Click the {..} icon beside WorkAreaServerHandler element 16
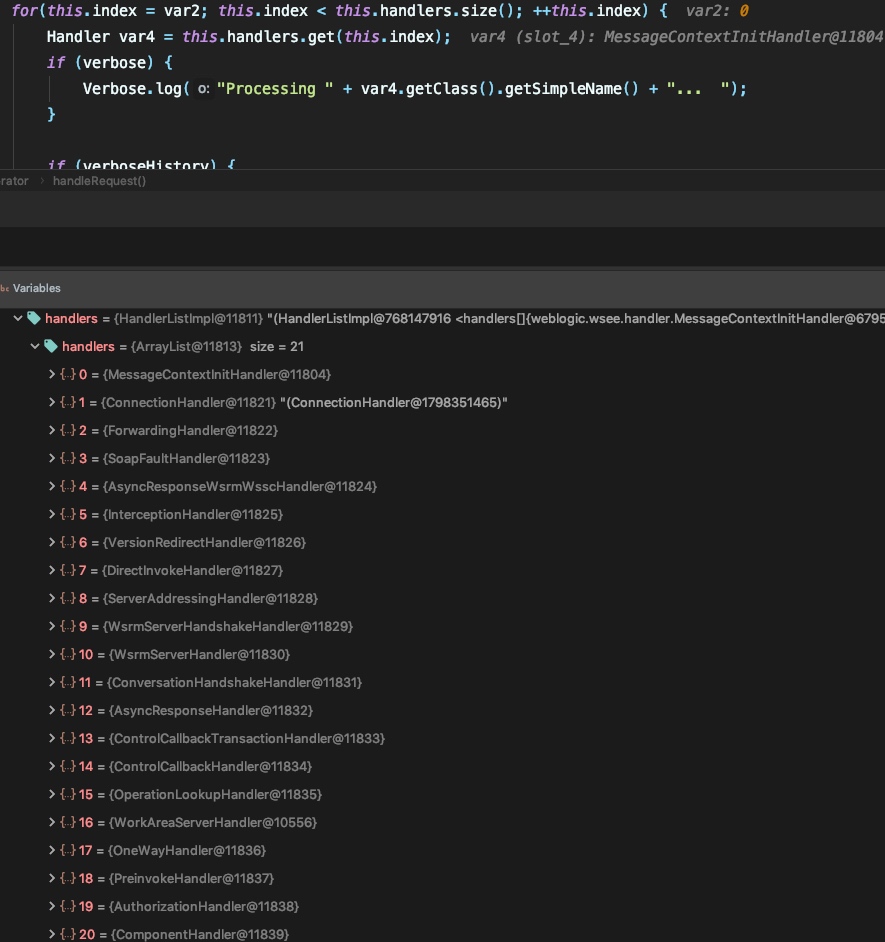 (66, 822)
